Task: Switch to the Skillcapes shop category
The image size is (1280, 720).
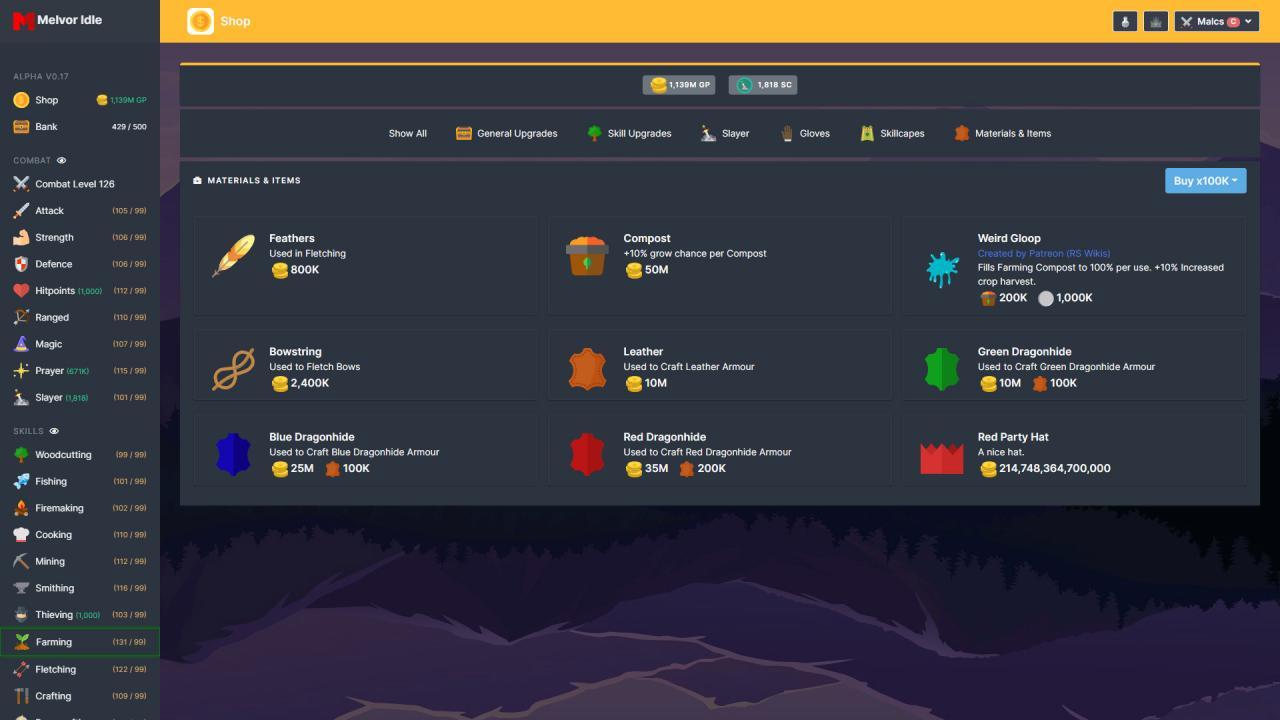Action: point(891,133)
